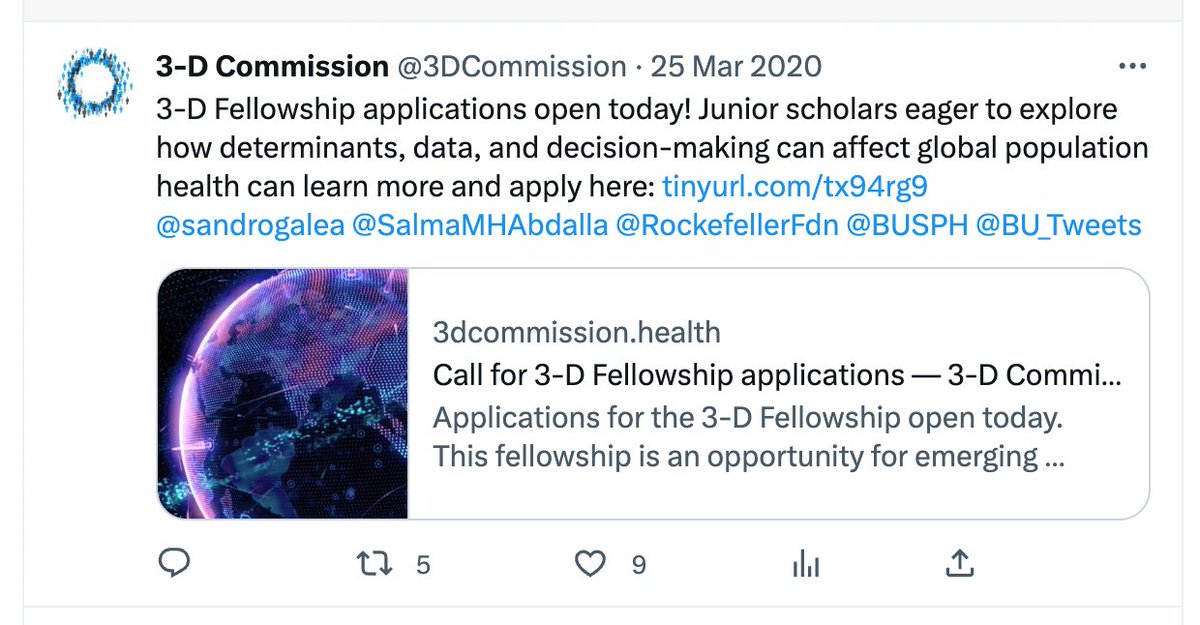Click the retweet count of 5
The image size is (1200, 625).
[x=422, y=565]
